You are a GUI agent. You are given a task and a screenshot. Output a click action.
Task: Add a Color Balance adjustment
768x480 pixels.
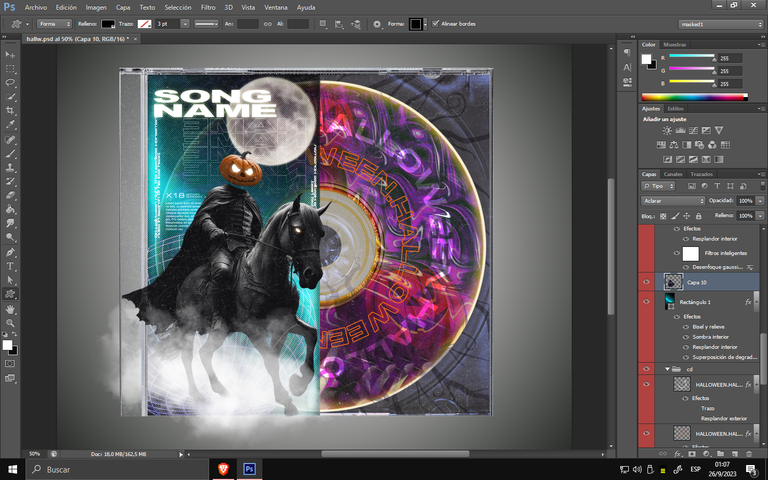click(x=673, y=145)
